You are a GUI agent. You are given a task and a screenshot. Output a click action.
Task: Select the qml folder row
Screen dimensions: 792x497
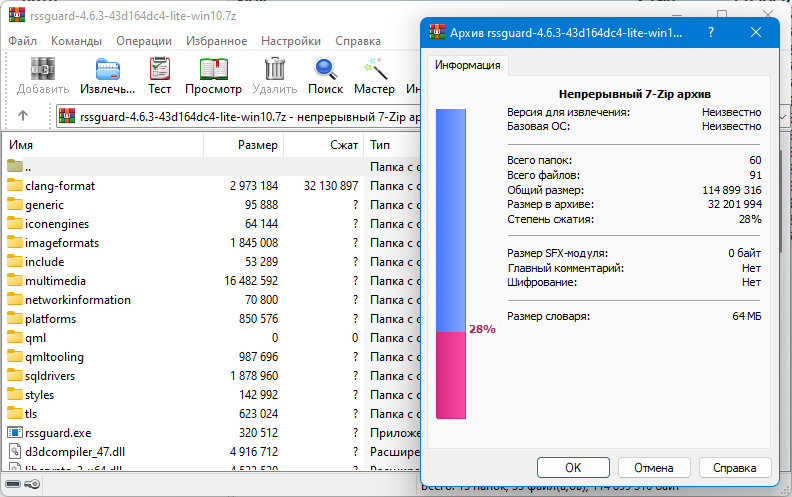pos(211,337)
